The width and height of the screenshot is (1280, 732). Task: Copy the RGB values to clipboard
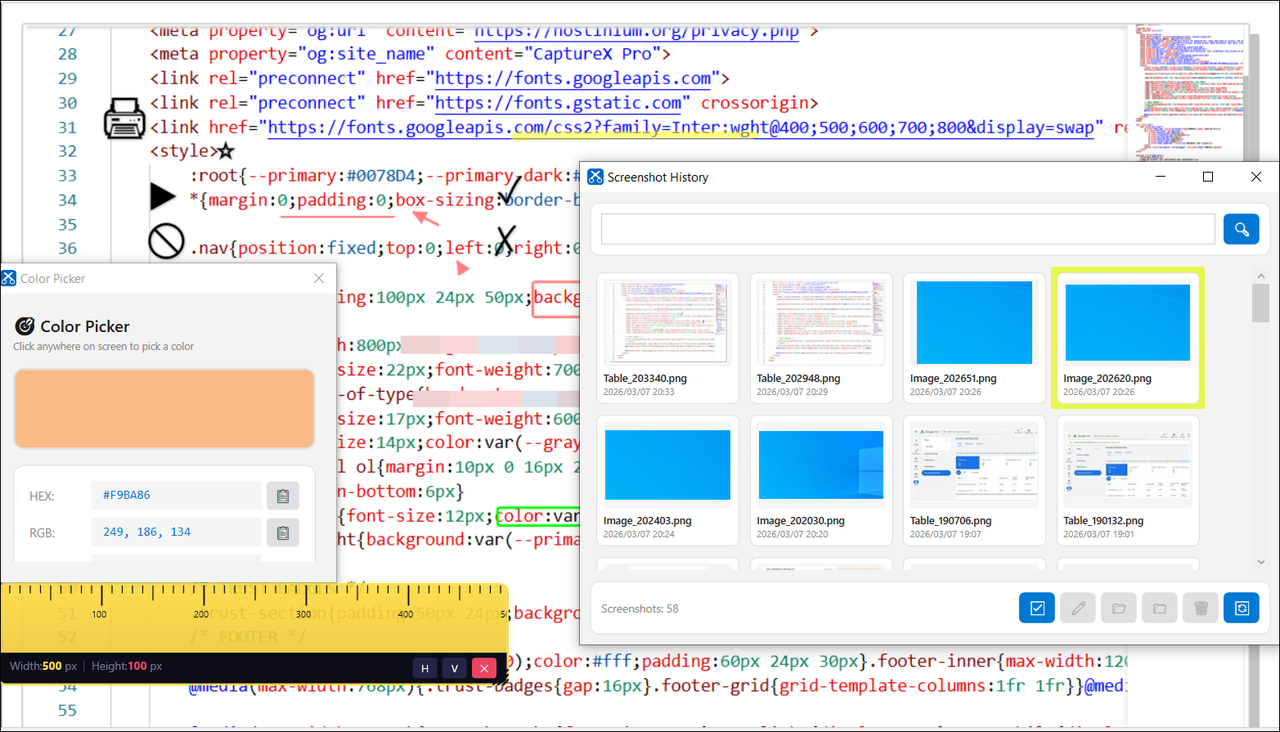coord(283,532)
